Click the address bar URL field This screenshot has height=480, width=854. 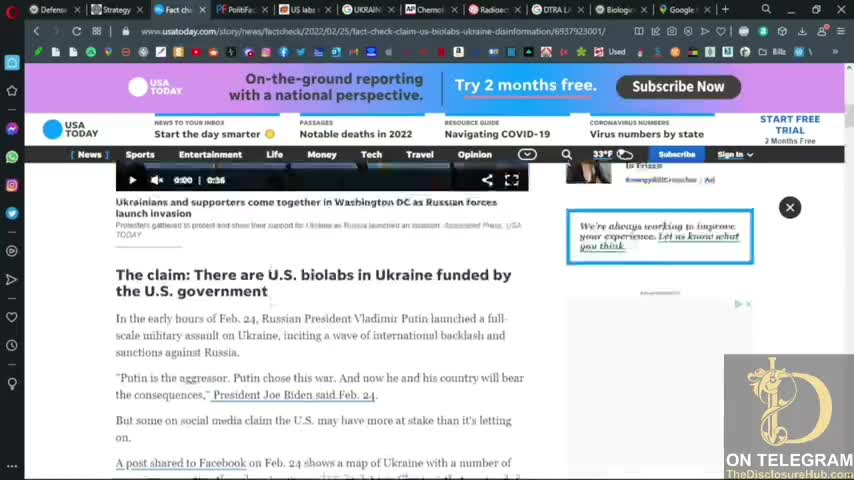373,32
